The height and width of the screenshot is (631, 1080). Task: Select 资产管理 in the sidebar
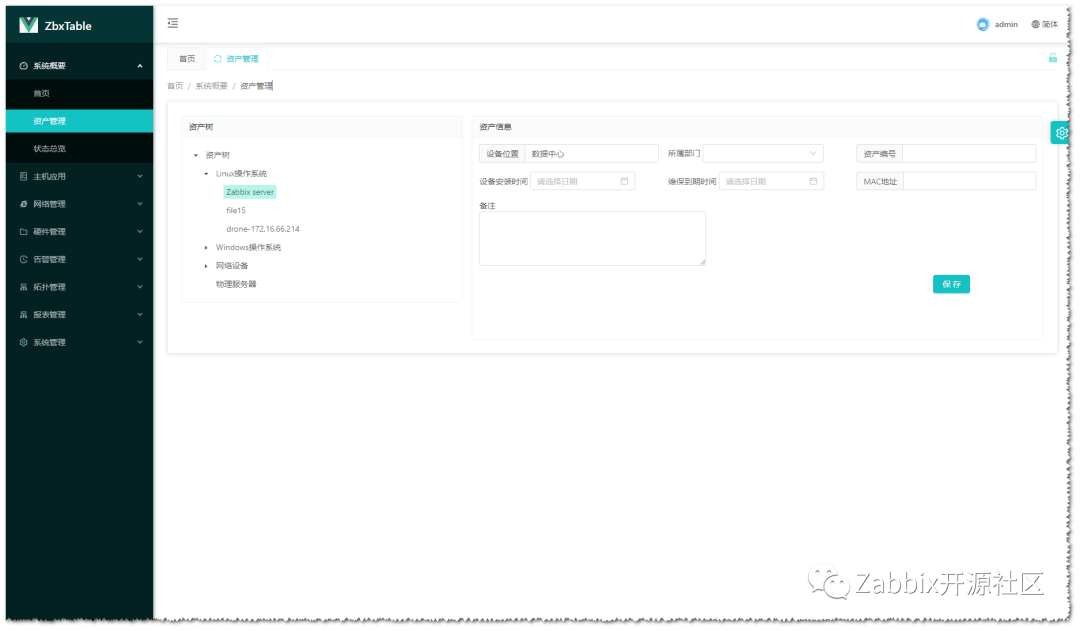(x=79, y=121)
